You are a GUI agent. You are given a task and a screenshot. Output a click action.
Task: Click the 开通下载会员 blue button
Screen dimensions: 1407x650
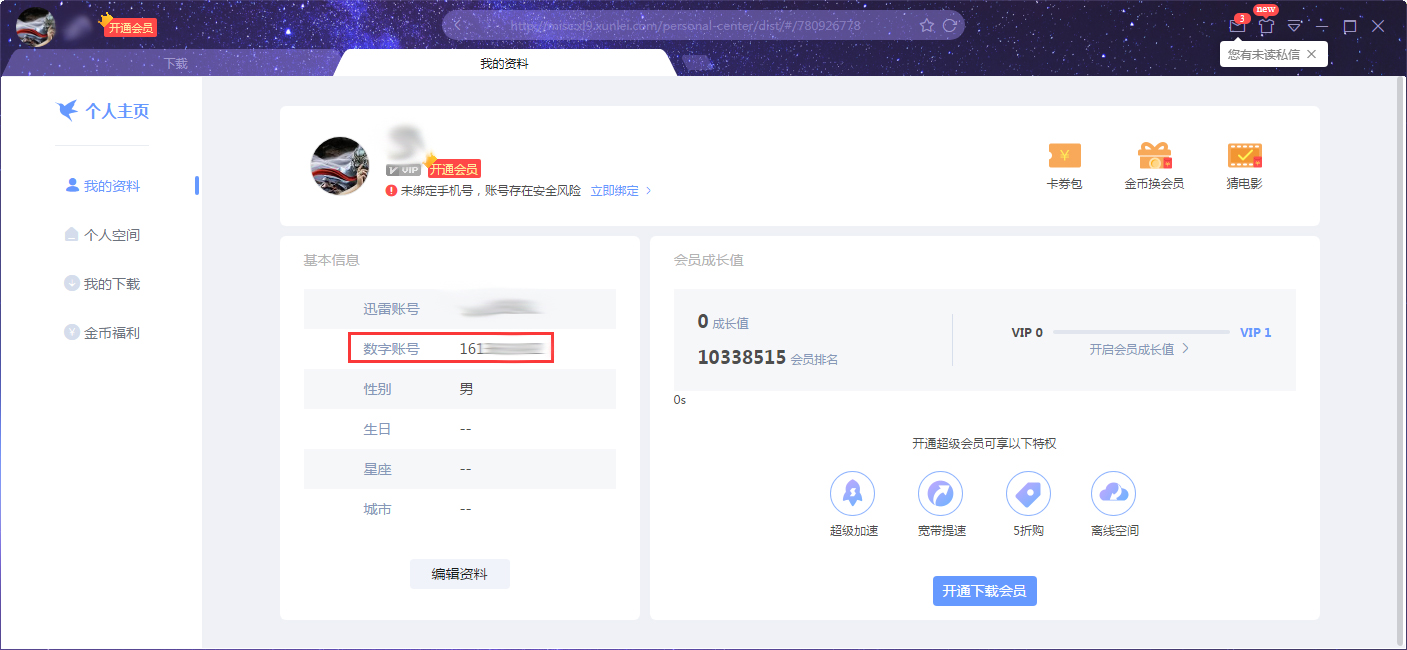pyautogui.click(x=984, y=590)
